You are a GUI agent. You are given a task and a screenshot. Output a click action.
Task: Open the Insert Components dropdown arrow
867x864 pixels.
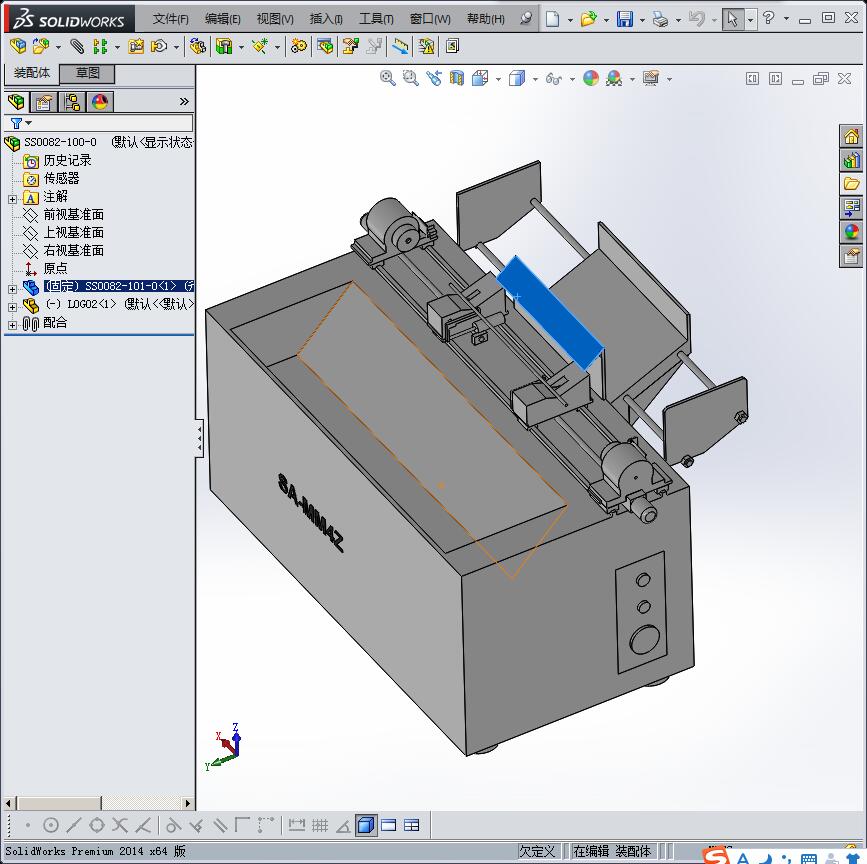58,48
